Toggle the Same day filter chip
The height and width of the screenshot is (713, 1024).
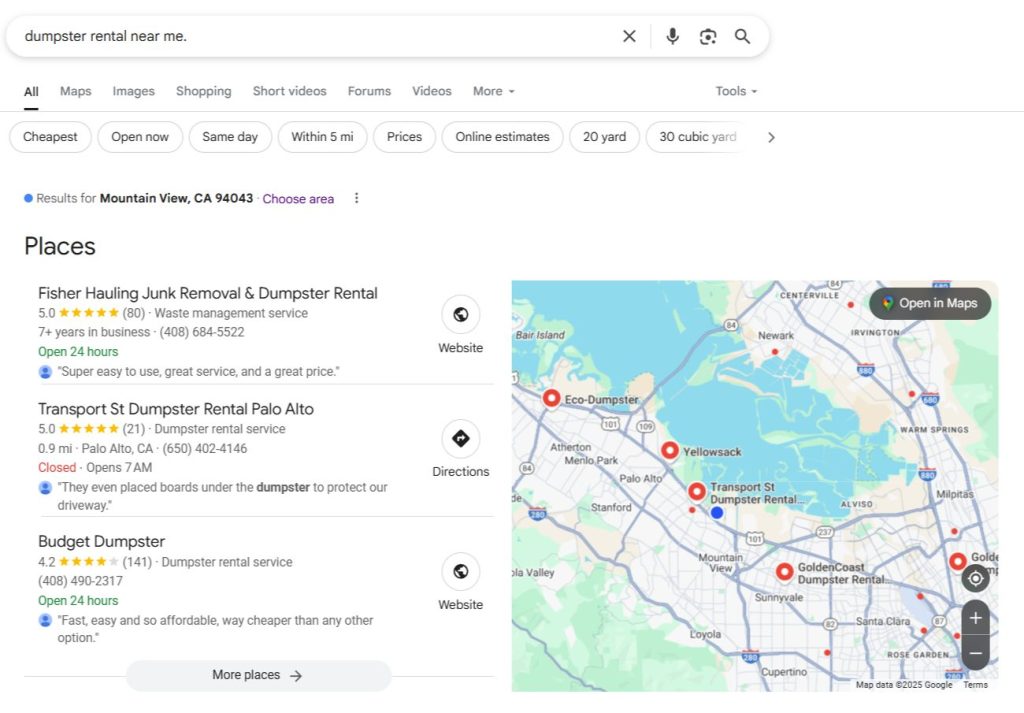pyautogui.click(x=230, y=136)
